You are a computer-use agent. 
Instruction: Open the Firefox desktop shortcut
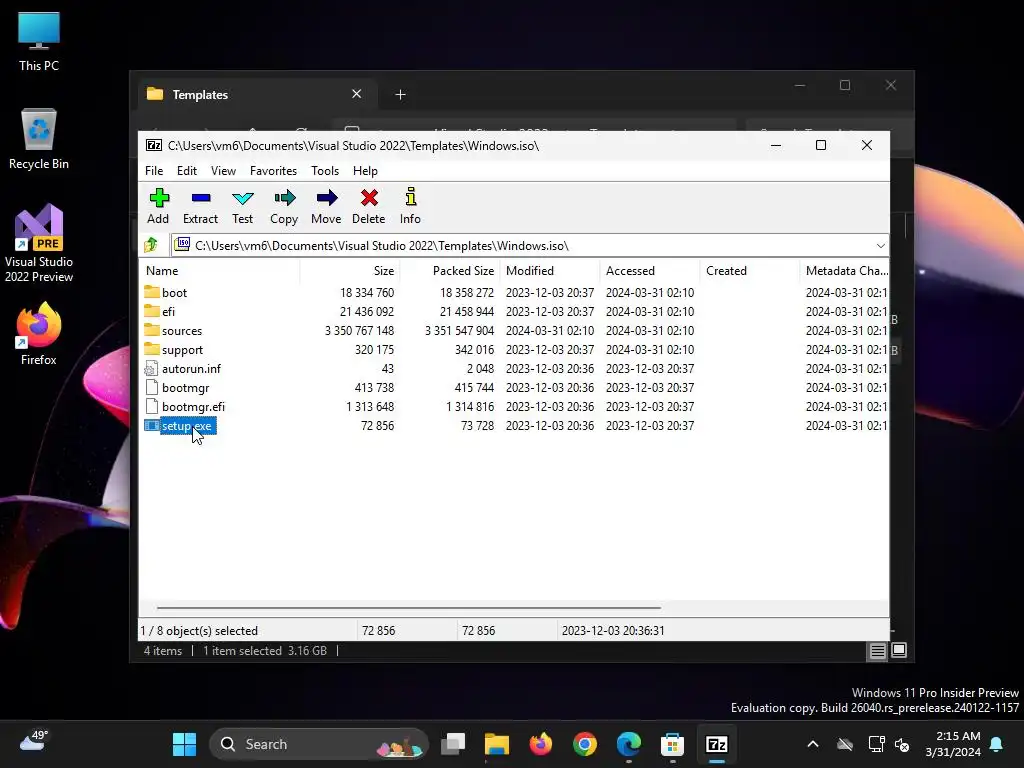click(x=39, y=334)
